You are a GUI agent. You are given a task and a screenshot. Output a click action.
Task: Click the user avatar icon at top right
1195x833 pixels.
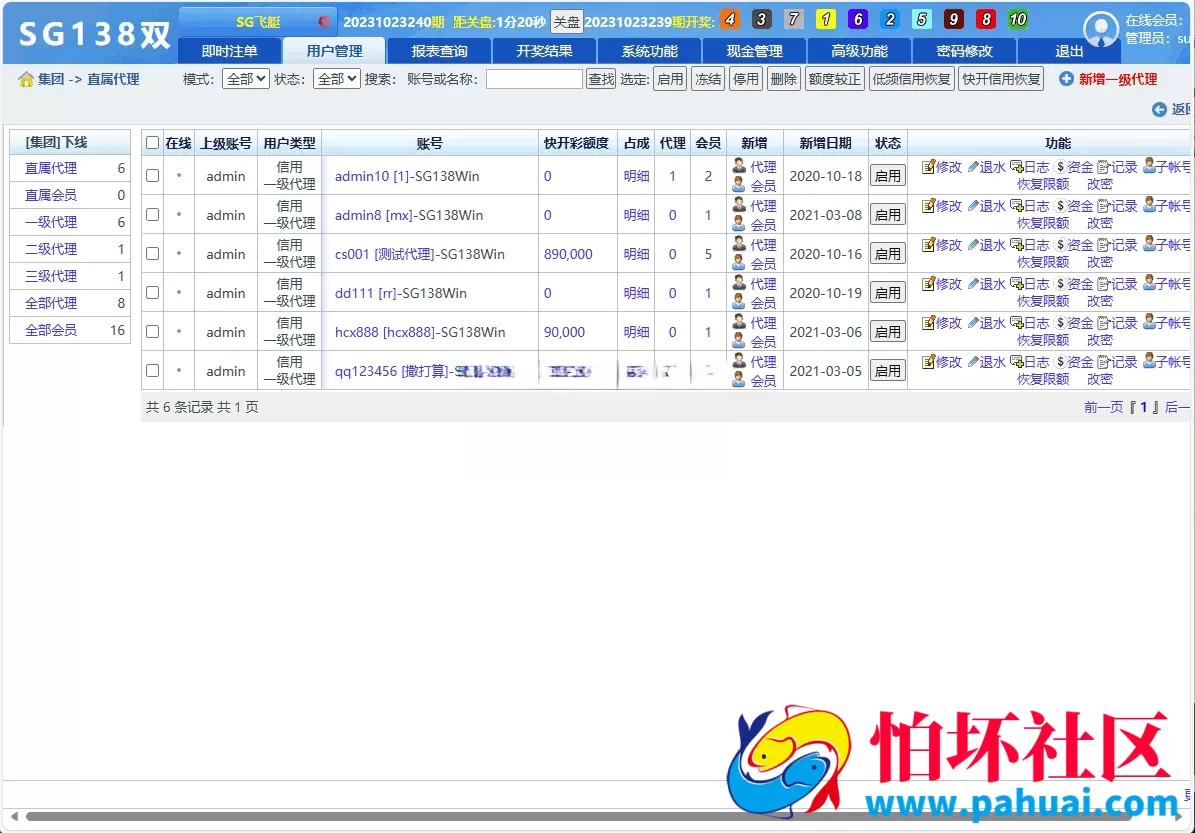coord(1100,29)
